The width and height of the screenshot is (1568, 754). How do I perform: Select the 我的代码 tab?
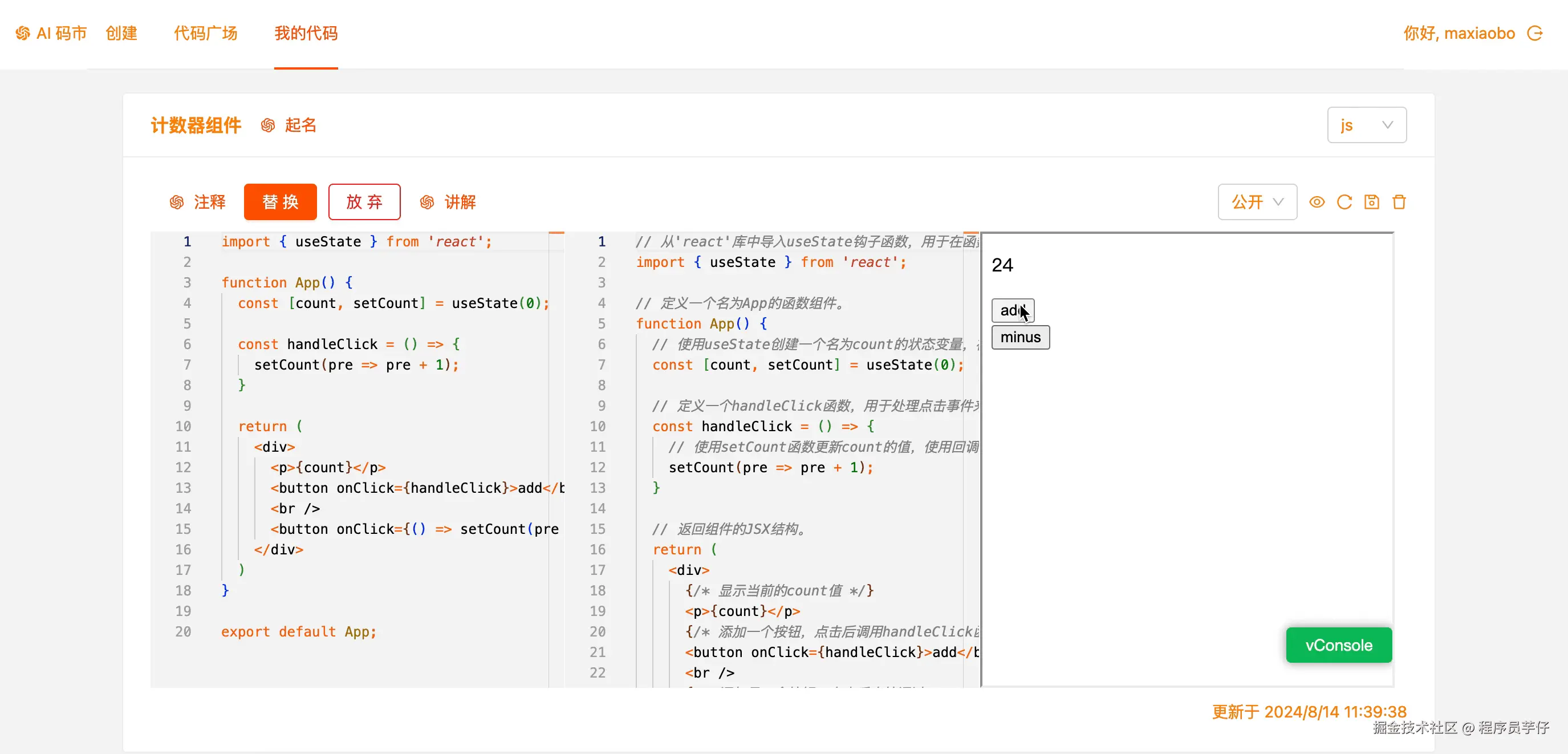pos(306,33)
